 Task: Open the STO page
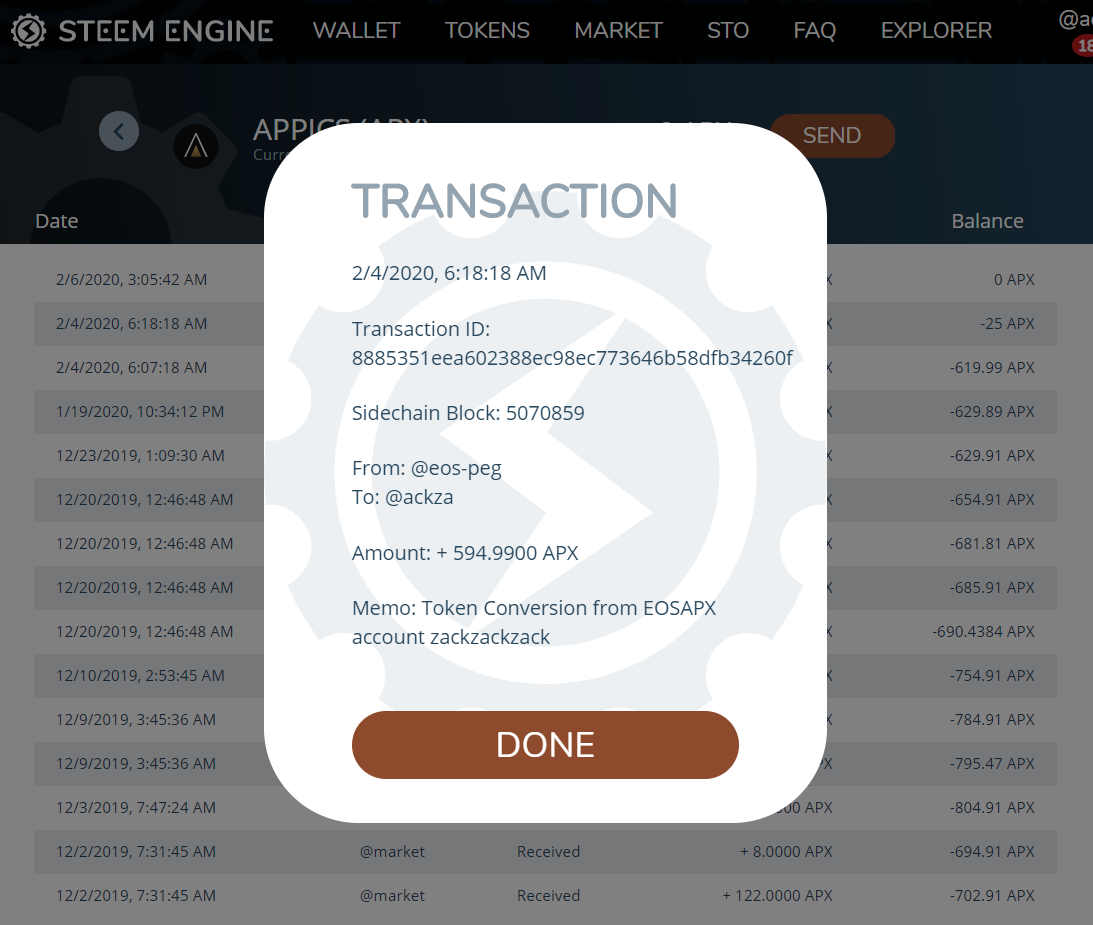point(728,31)
